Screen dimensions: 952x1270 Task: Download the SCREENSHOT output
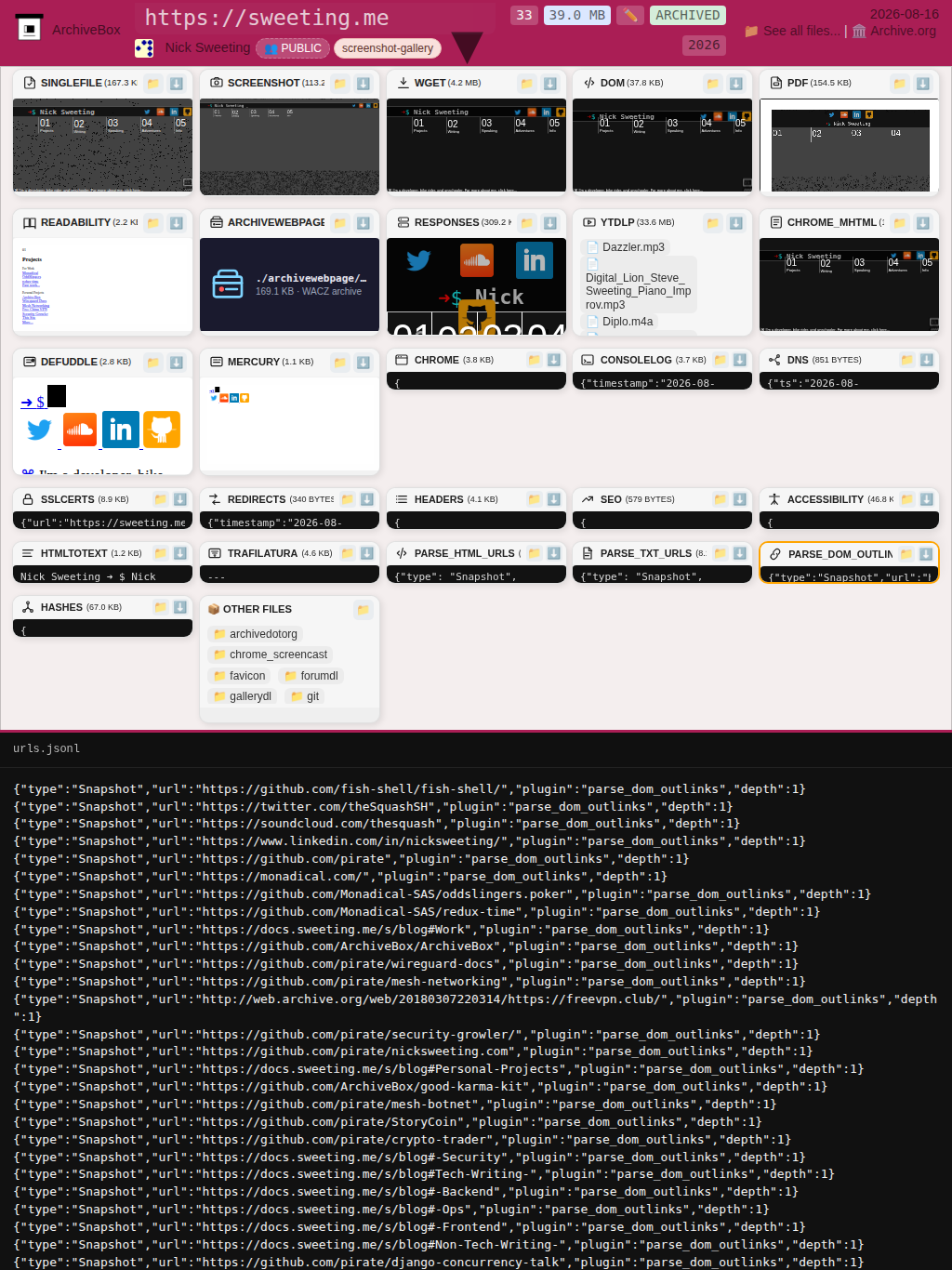(x=364, y=84)
